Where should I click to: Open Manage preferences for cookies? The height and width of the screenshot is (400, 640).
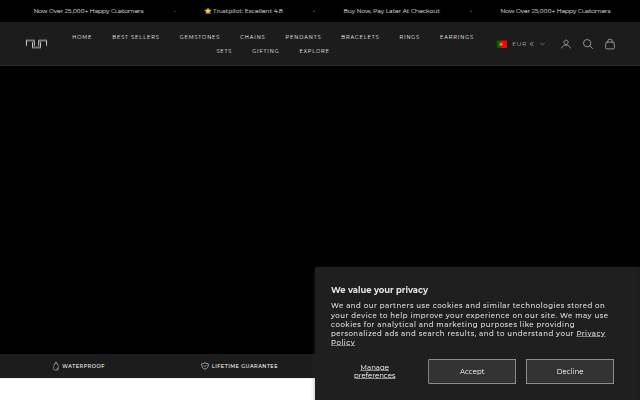pos(374,371)
